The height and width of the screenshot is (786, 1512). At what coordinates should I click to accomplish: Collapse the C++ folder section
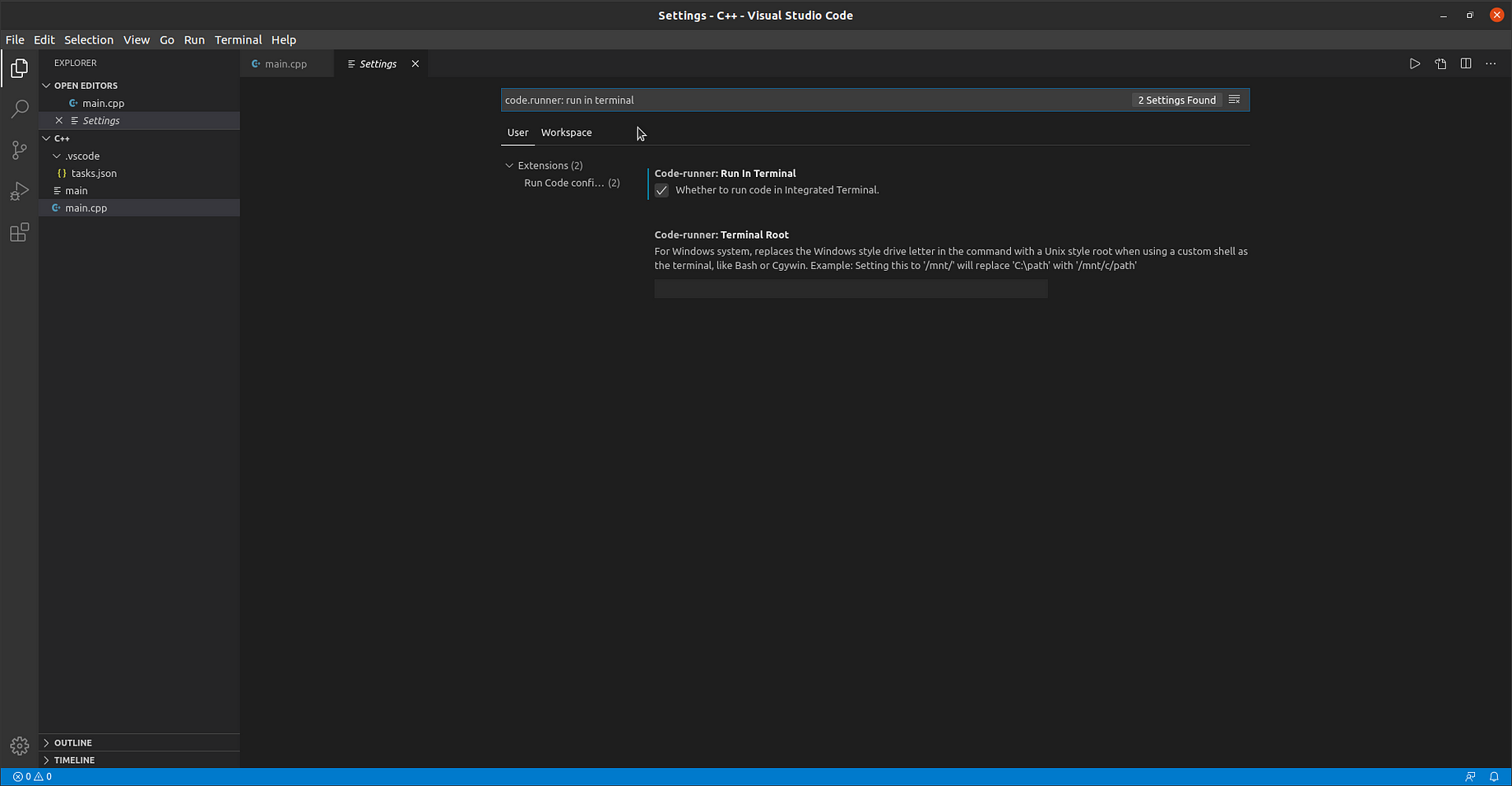[46, 138]
